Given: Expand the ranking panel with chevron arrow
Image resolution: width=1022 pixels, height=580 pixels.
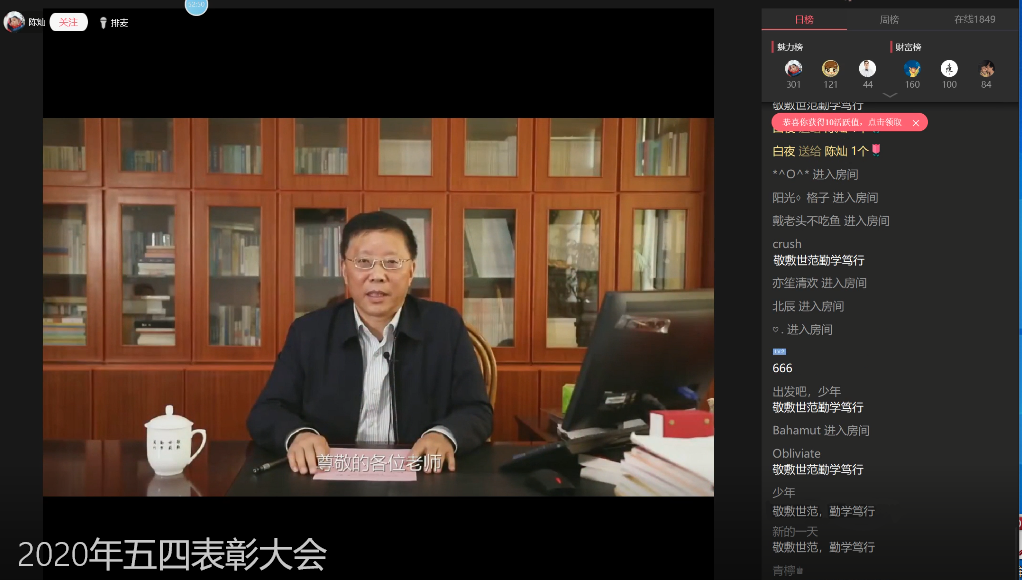Looking at the screenshot, I should click(889, 95).
